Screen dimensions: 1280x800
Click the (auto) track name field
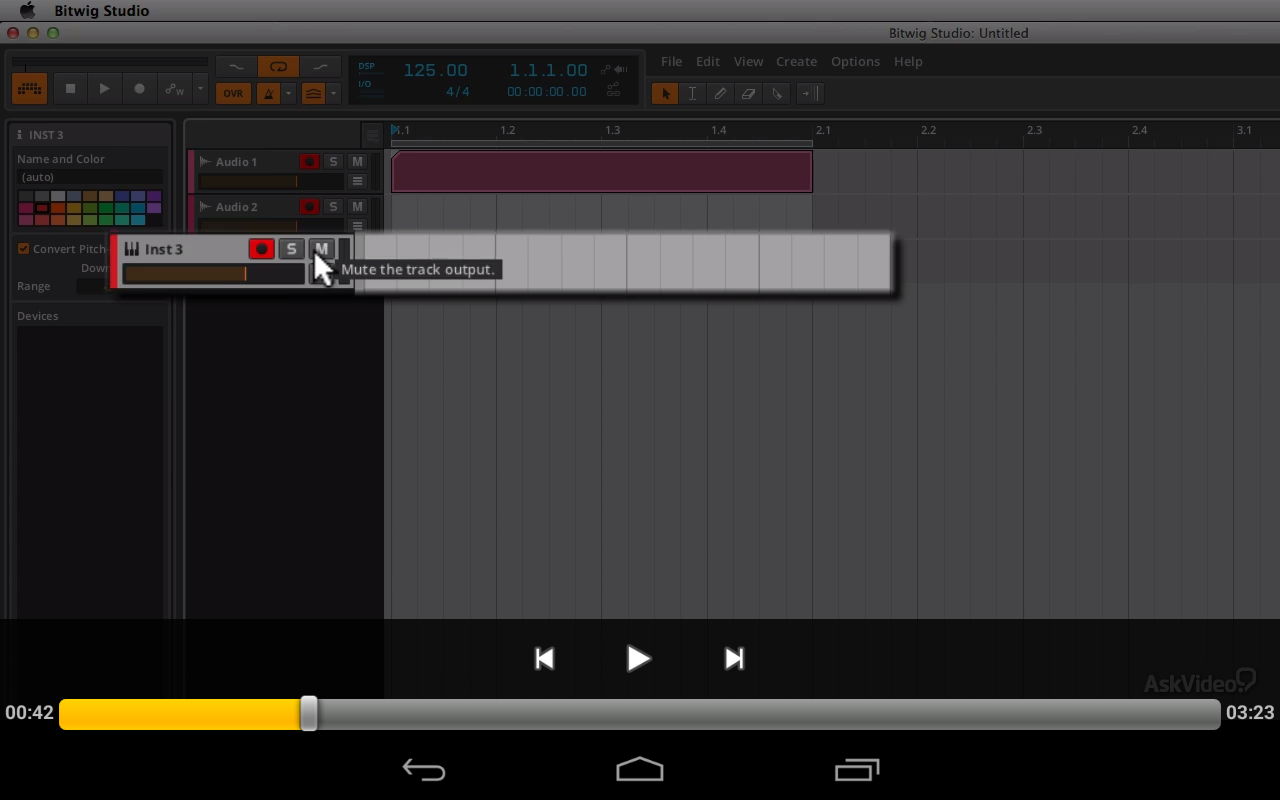(x=90, y=177)
